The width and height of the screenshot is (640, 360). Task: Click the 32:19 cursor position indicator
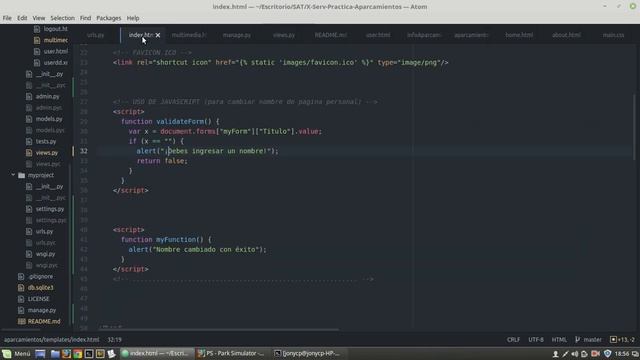114,340
